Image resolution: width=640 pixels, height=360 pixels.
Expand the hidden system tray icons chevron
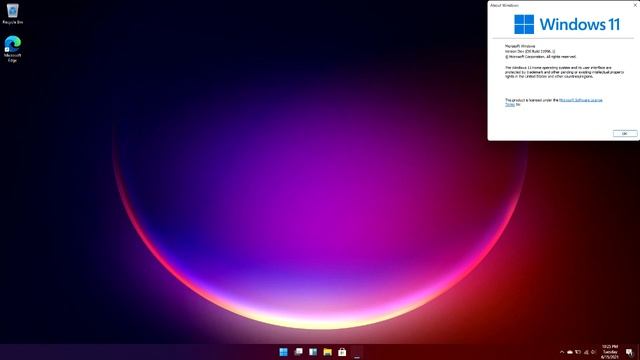click(x=562, y=352)
